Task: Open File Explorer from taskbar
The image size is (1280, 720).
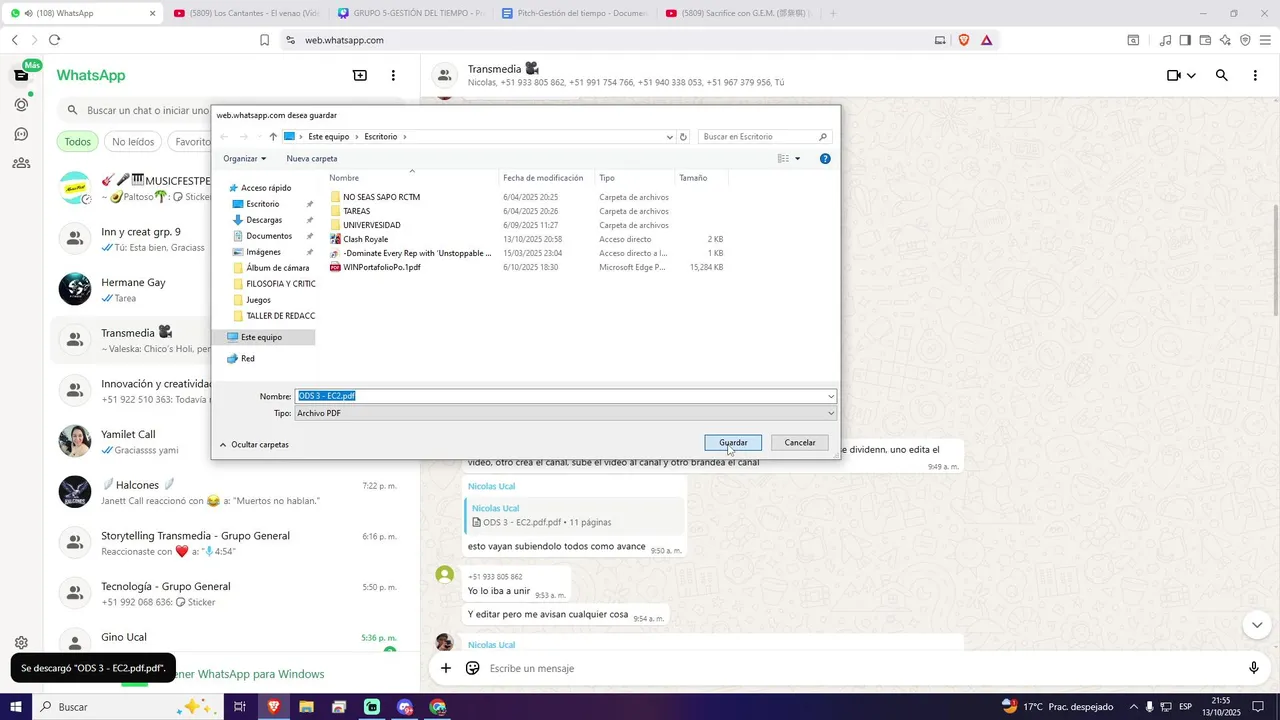Action: (306, 707)
